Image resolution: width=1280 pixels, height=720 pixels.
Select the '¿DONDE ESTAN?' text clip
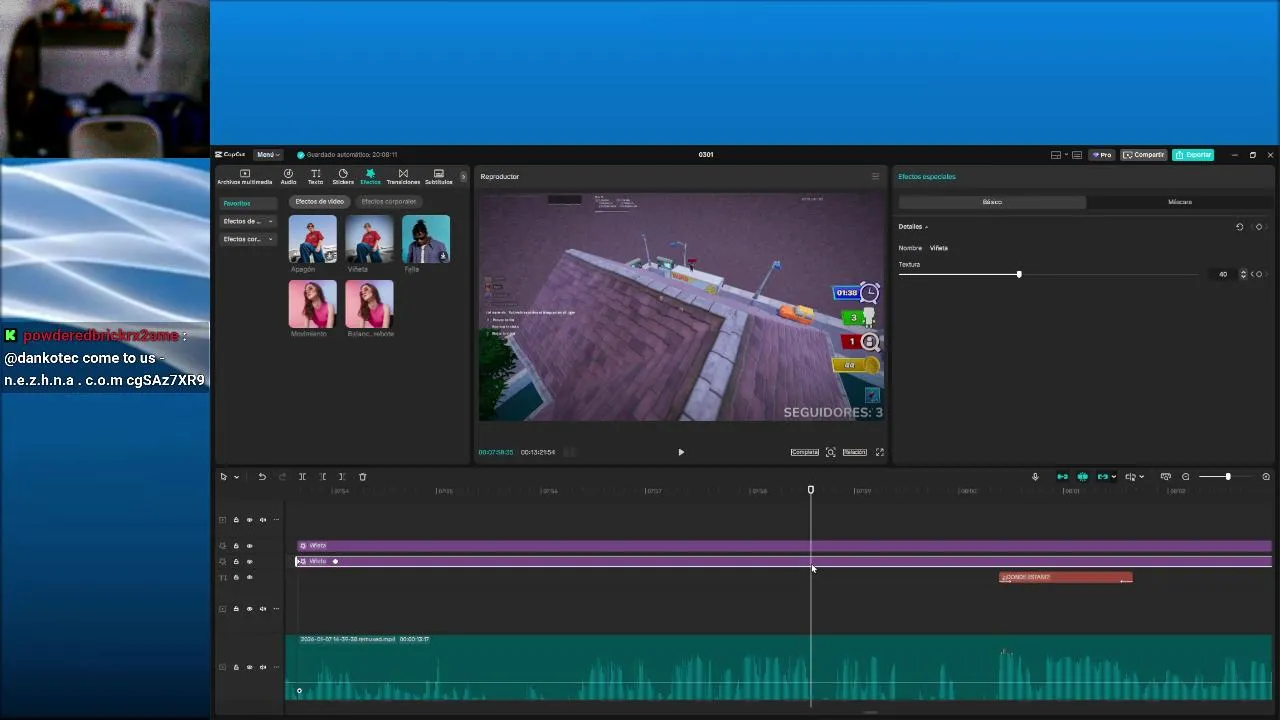tap(1066, 577)
